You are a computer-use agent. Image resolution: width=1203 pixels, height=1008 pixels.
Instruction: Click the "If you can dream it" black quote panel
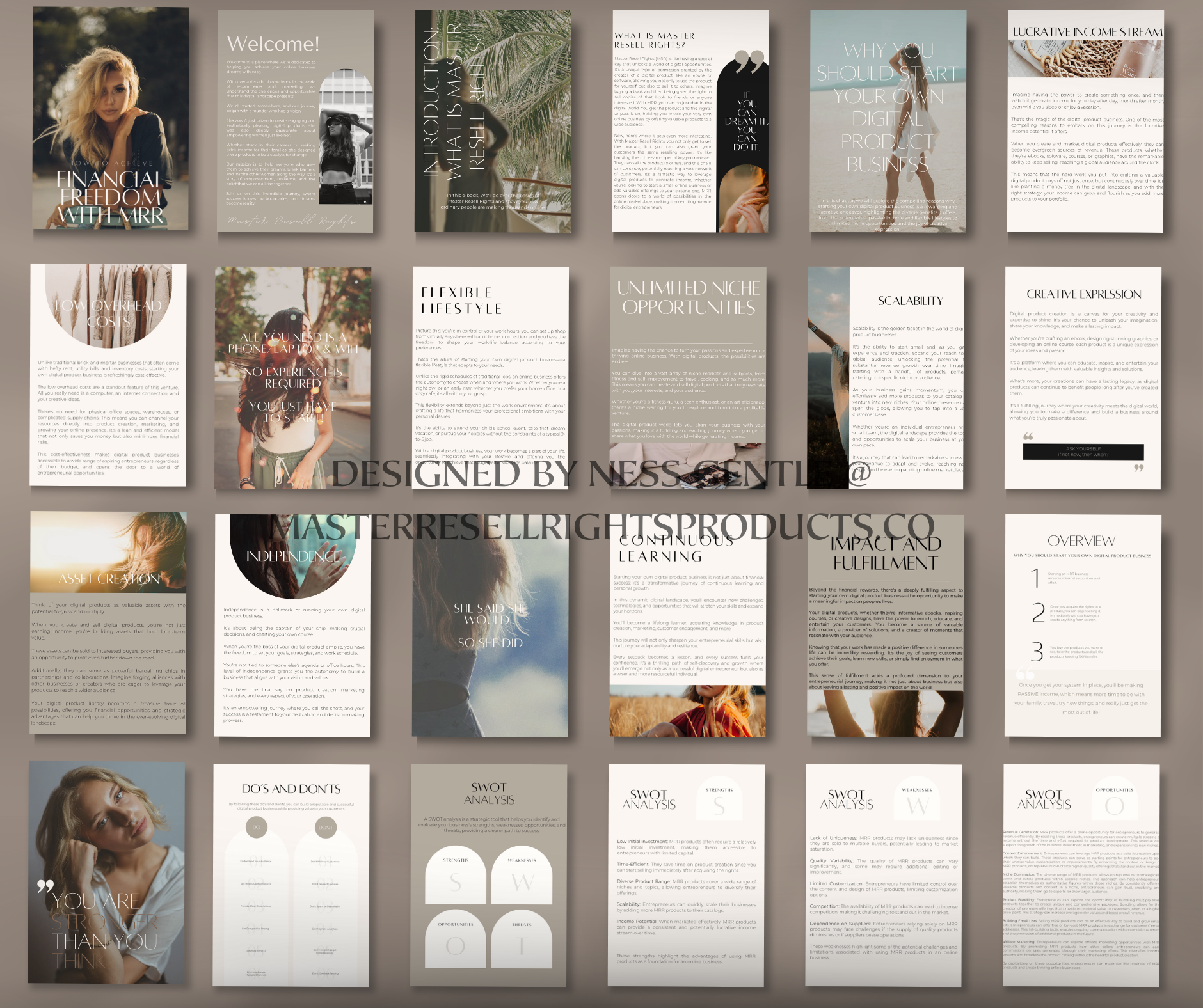[745, 122]
